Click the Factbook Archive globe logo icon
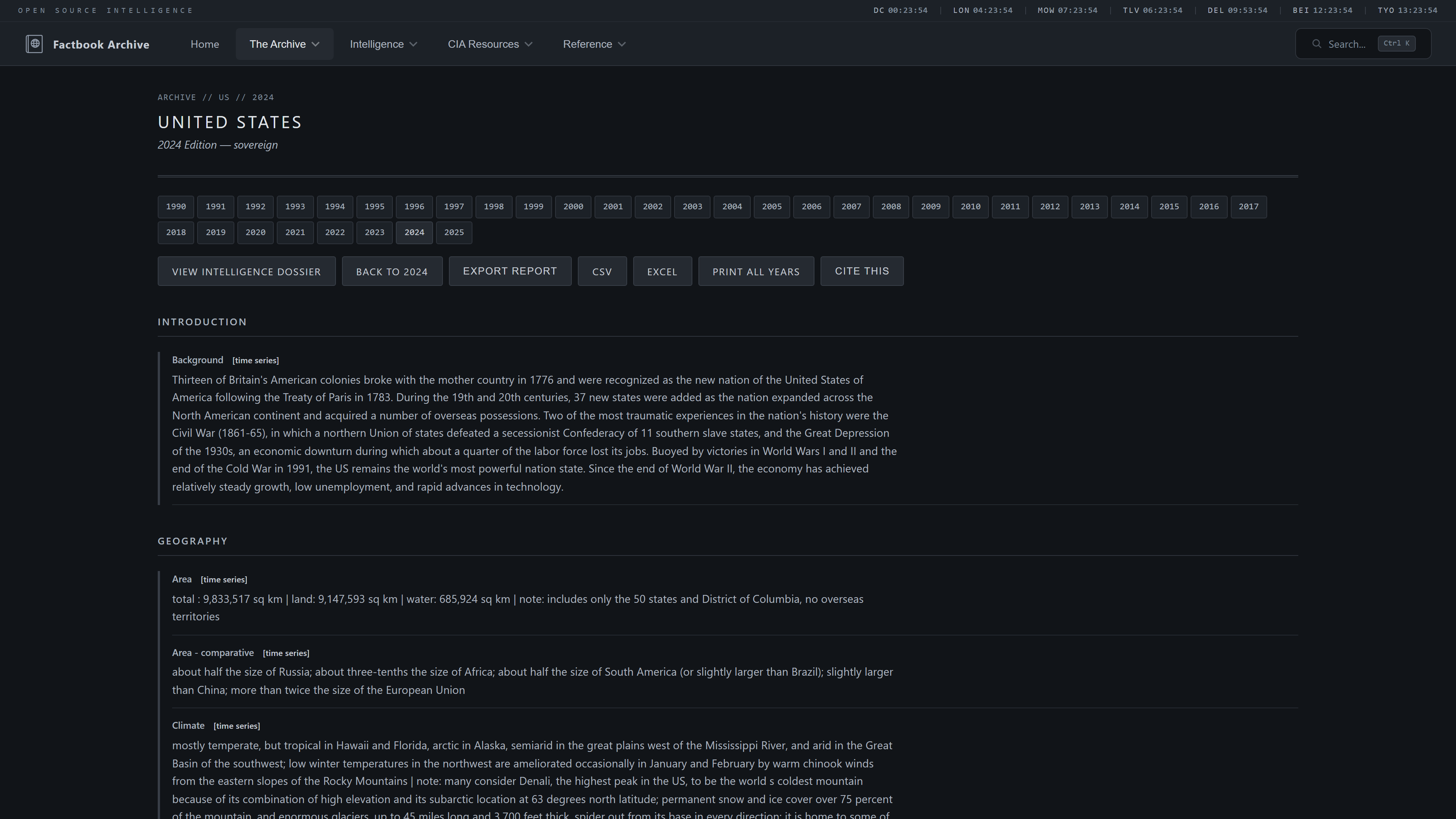The image size is (1456, 819). [34, 44]
